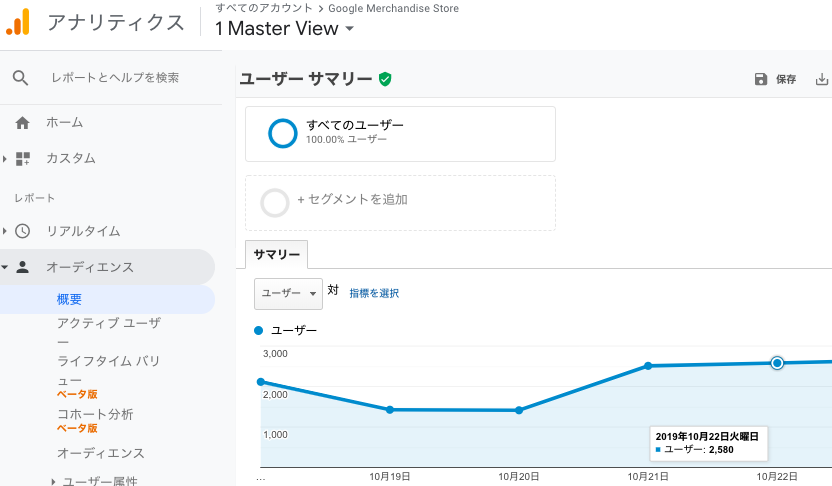This screenshot has width=832, height=486.
Task: Click the Customization dashboard icon
Action: [x=23, y=158]
